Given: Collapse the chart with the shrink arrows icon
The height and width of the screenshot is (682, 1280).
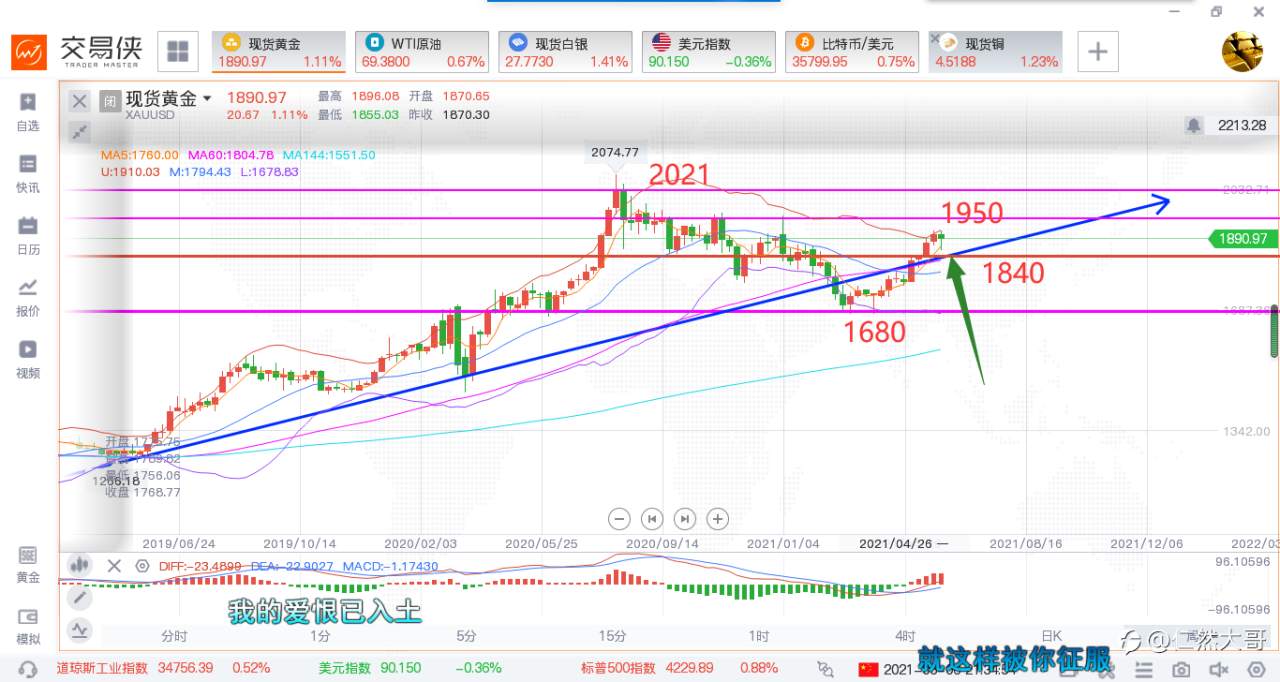Looking at the screenshot, I should (79, 131).
